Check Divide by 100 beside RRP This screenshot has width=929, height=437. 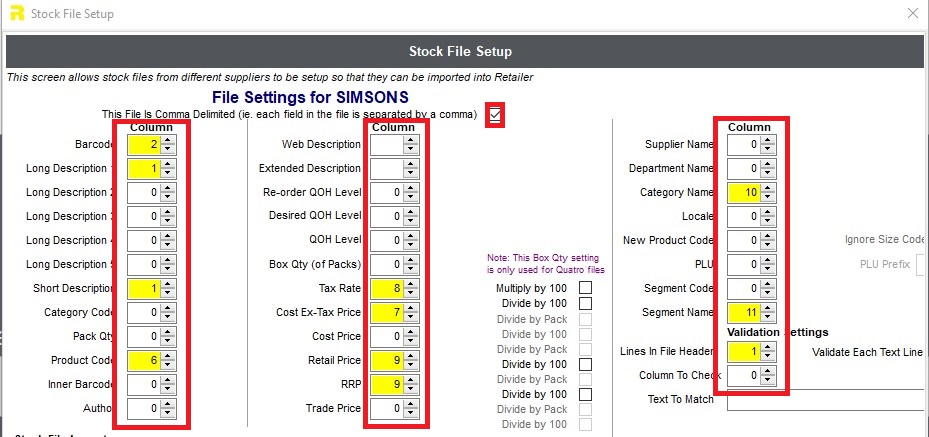coord(585,394)
